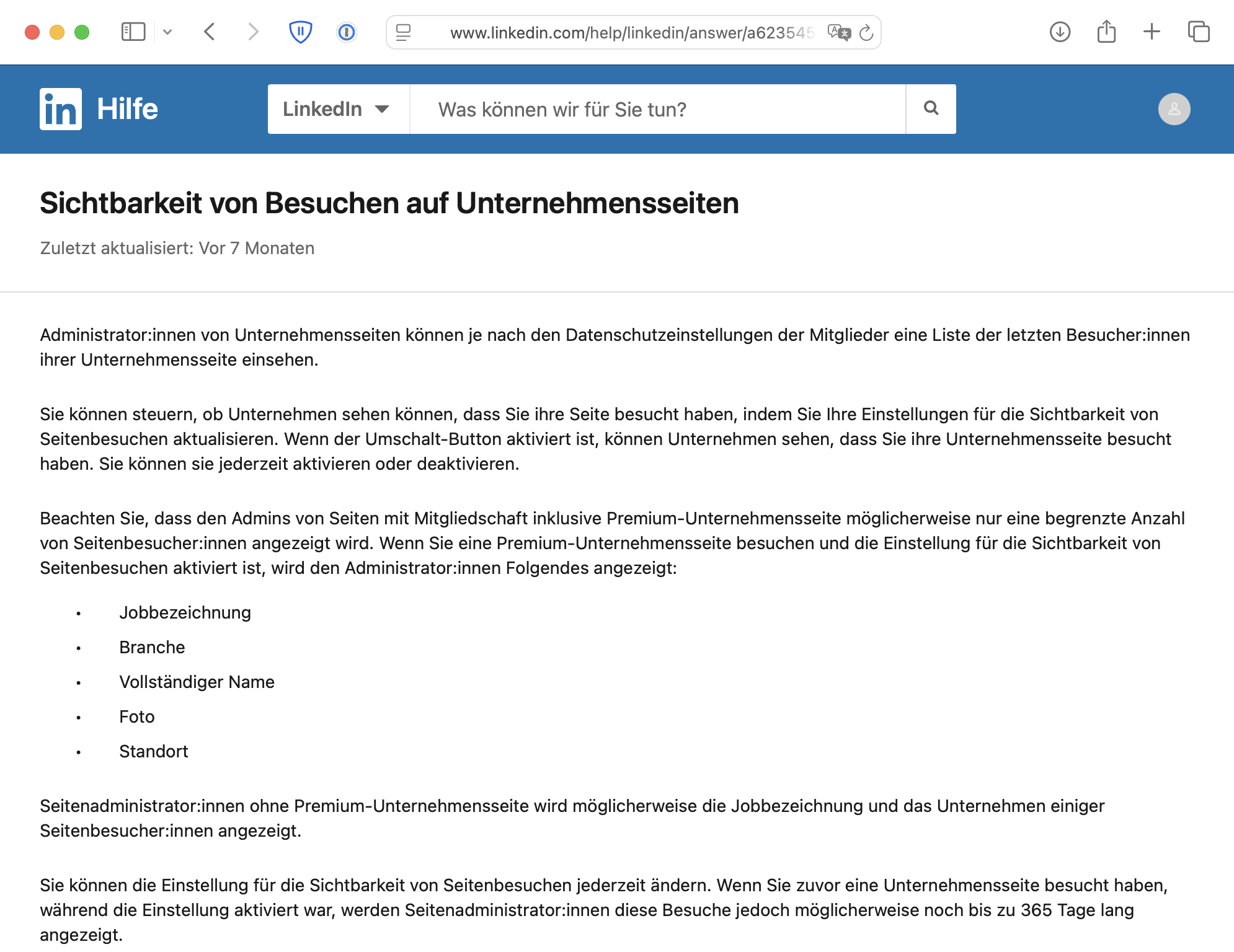Click the 1Password extension icon

(347, 32)
